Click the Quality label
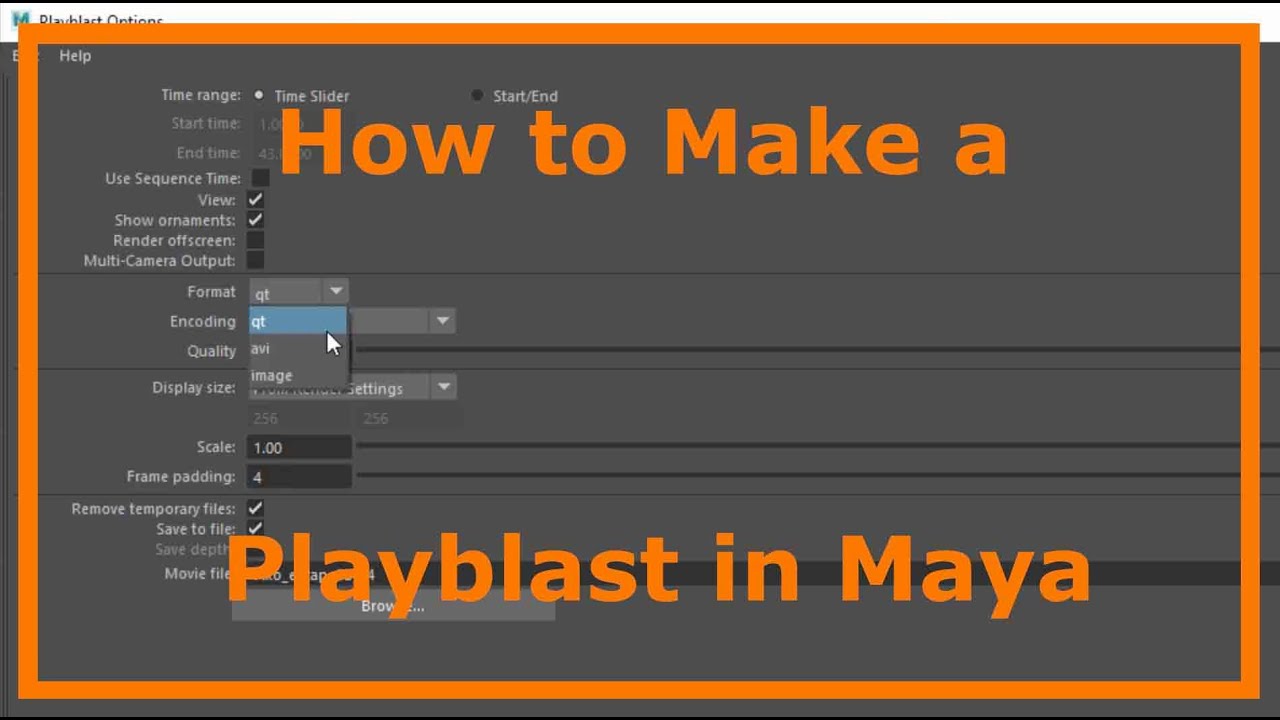1280x720 pixels. 211,351
